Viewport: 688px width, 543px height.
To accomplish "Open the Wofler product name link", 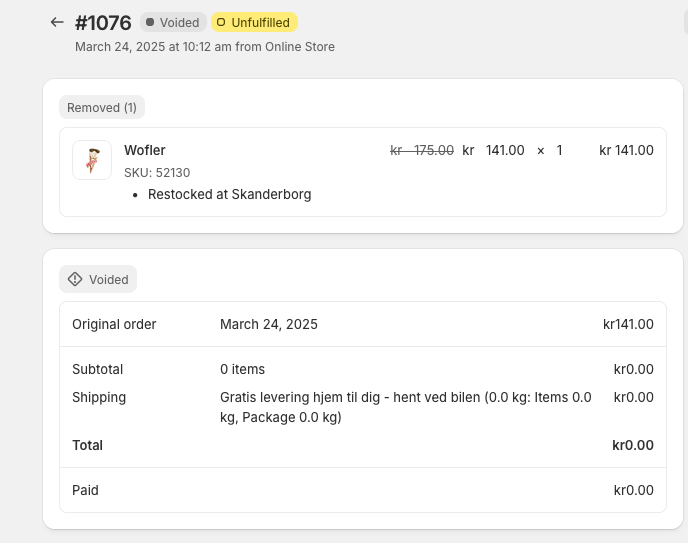I will (145, 150).
